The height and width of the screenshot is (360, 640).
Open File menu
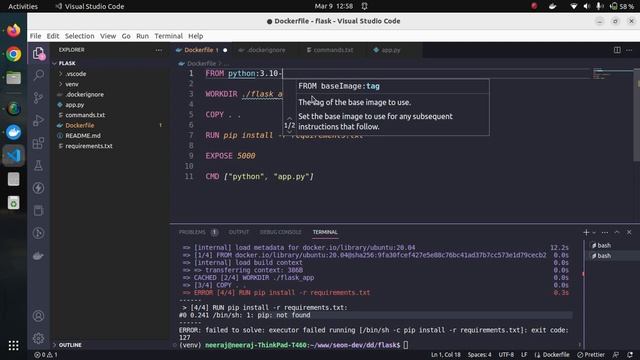click(x=36, y=36)
